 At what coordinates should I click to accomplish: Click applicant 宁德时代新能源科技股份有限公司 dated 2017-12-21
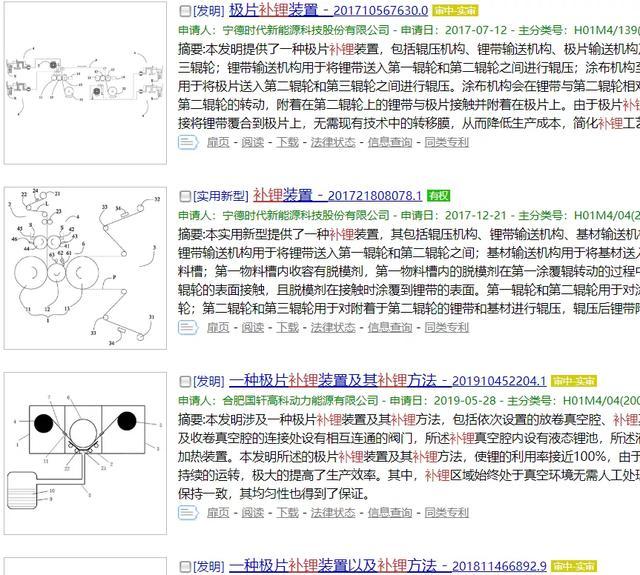click(x=306, y=215)
